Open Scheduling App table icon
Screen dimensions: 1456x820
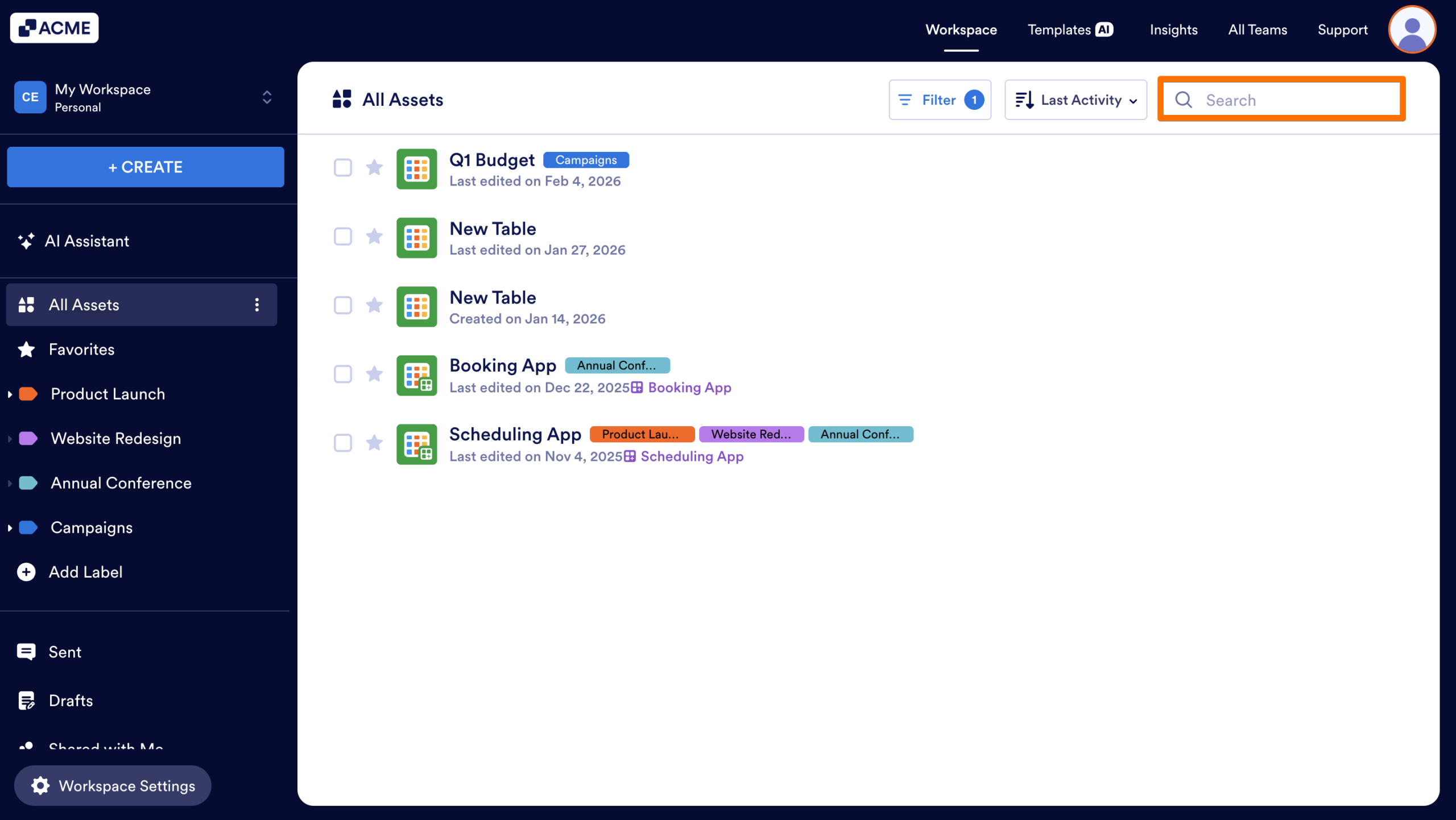(416, 444)
